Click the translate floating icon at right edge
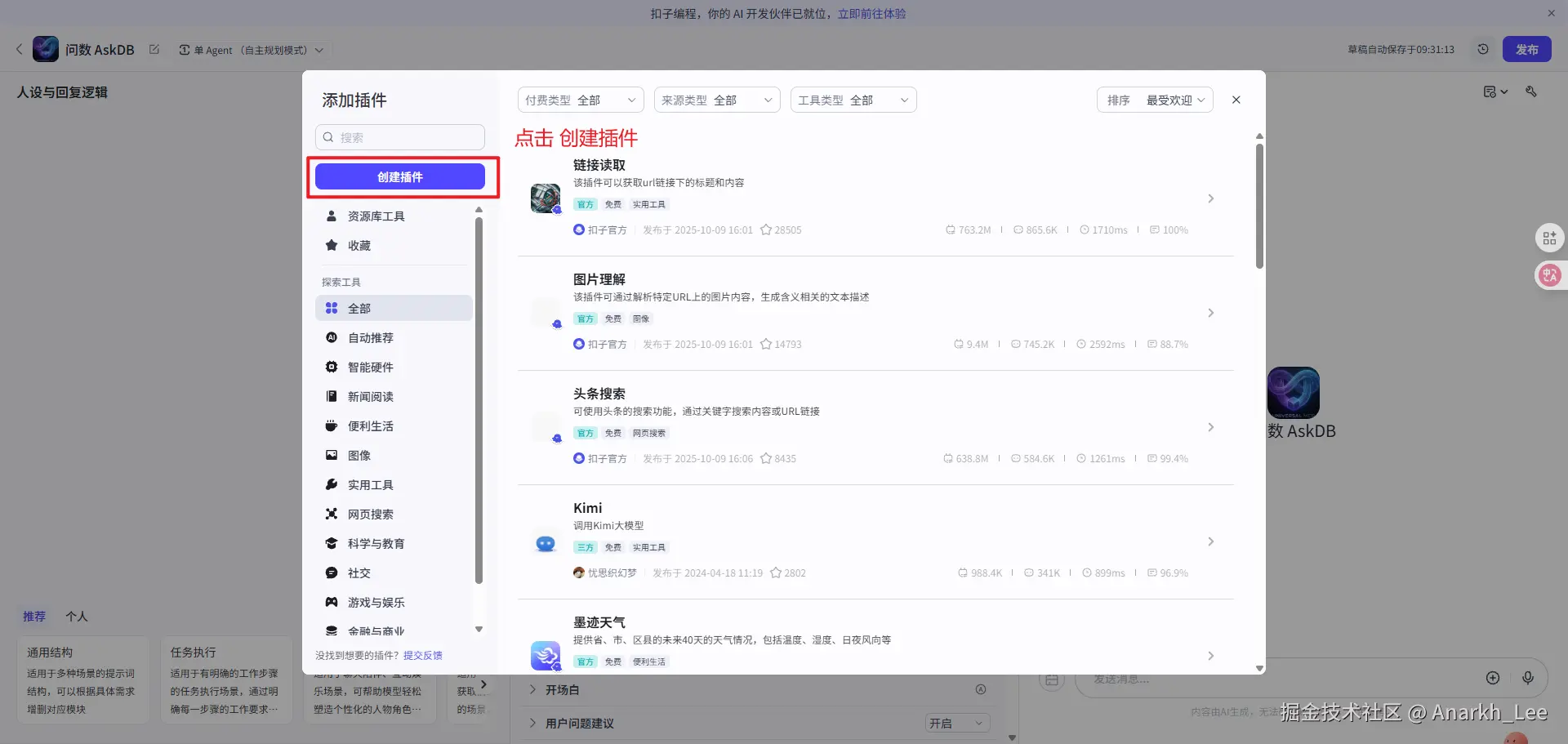Image resolution: width=1568 pixels, height=744 pixels. pyautogui.click(x=1550, y=275)
